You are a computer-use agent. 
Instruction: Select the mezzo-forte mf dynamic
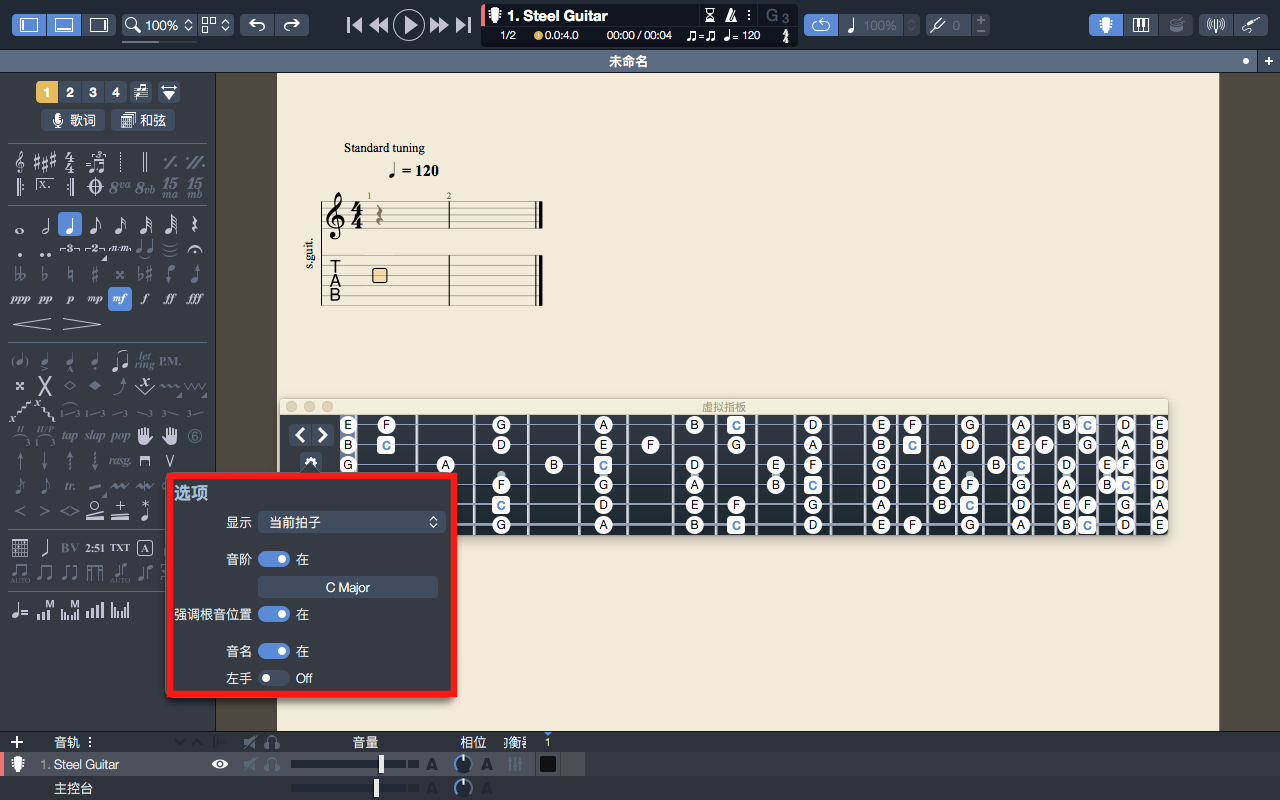(120, 298)
